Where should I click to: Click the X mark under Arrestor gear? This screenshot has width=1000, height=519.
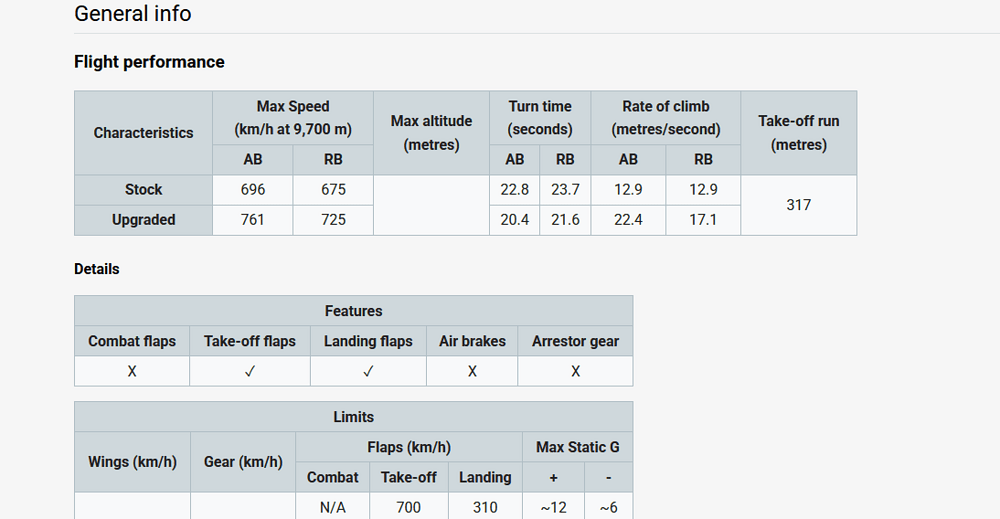[x=575, y=371]
